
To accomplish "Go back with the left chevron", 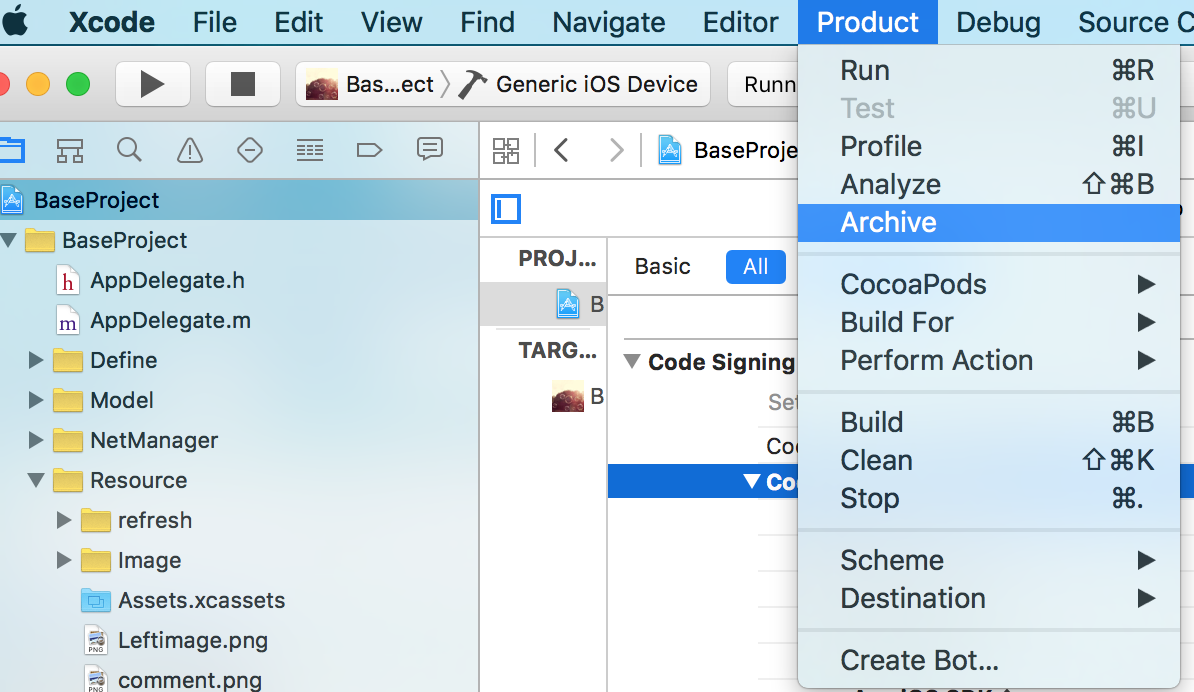I will [561, 150].
